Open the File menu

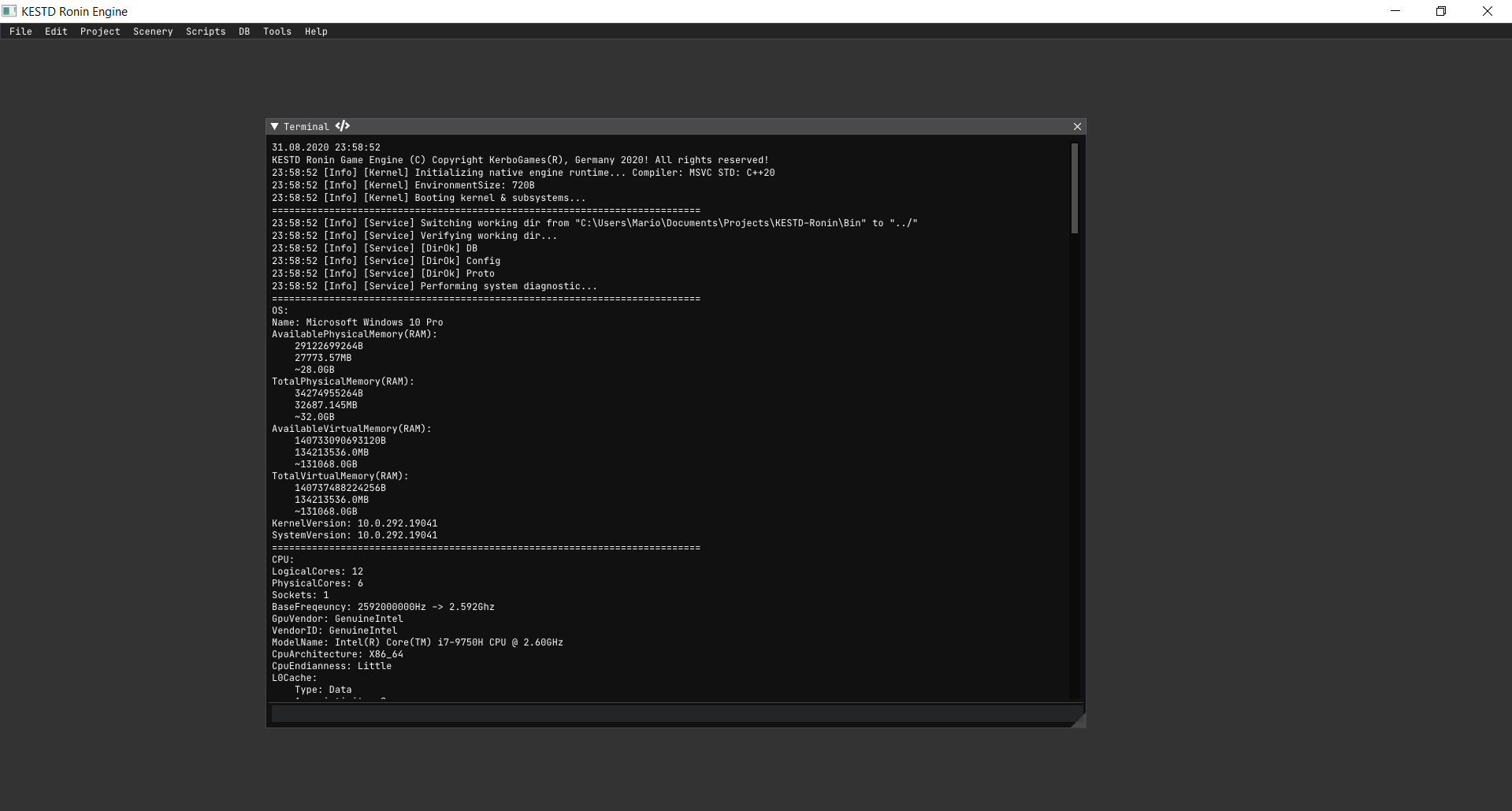point(20,32)
